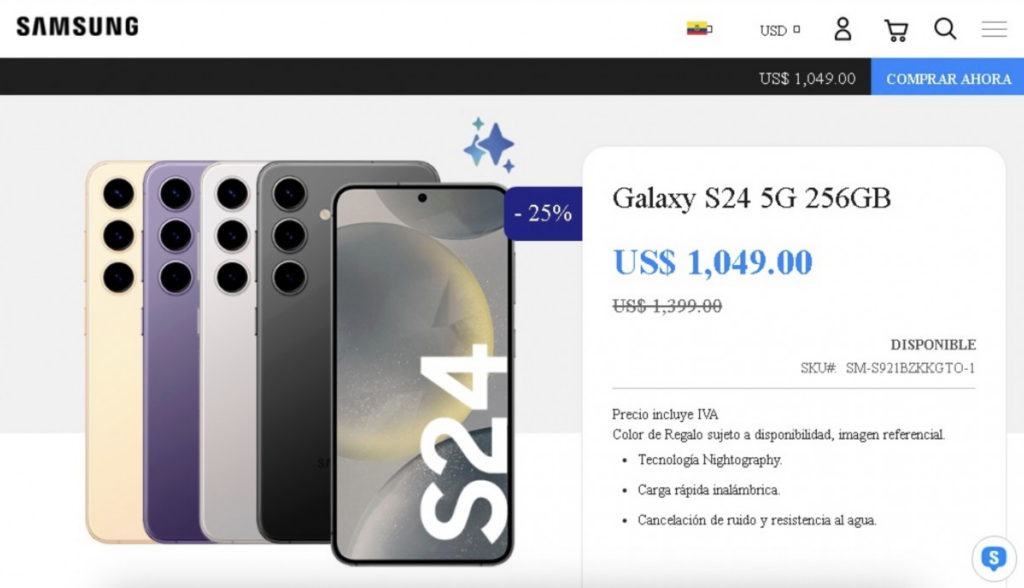The image size is (1024, 588).
Task: Select the cream yellow phone color
Action: click(115, 353)
